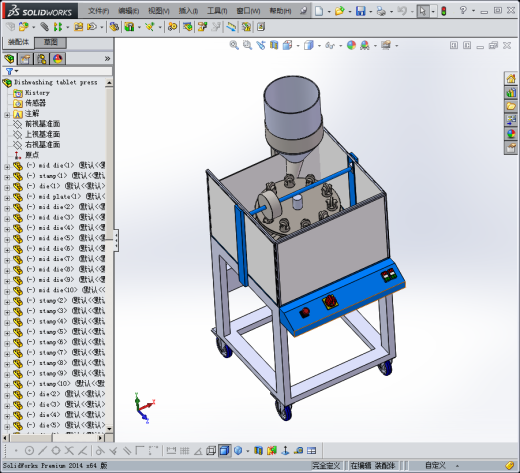Select the PropertyManager tab icon
This screenshot has width=520, height=473.
click(x=26, y=59)
